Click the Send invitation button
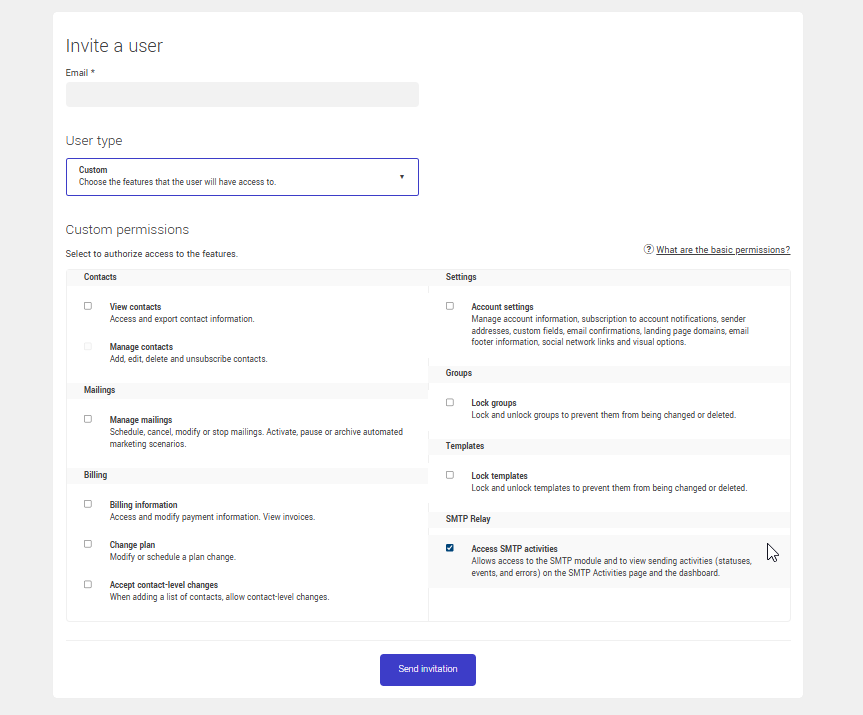863x715 pixels. [x=427, y=669]
